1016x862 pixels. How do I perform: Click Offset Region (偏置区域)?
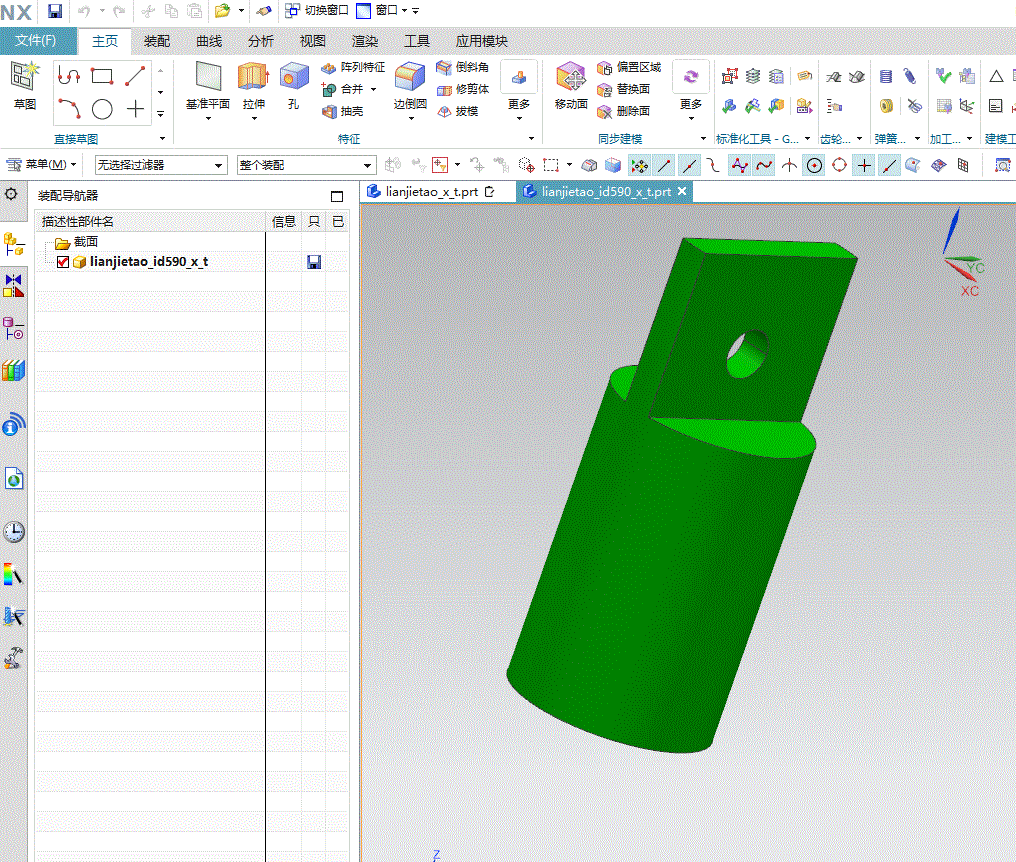(629, 67)
